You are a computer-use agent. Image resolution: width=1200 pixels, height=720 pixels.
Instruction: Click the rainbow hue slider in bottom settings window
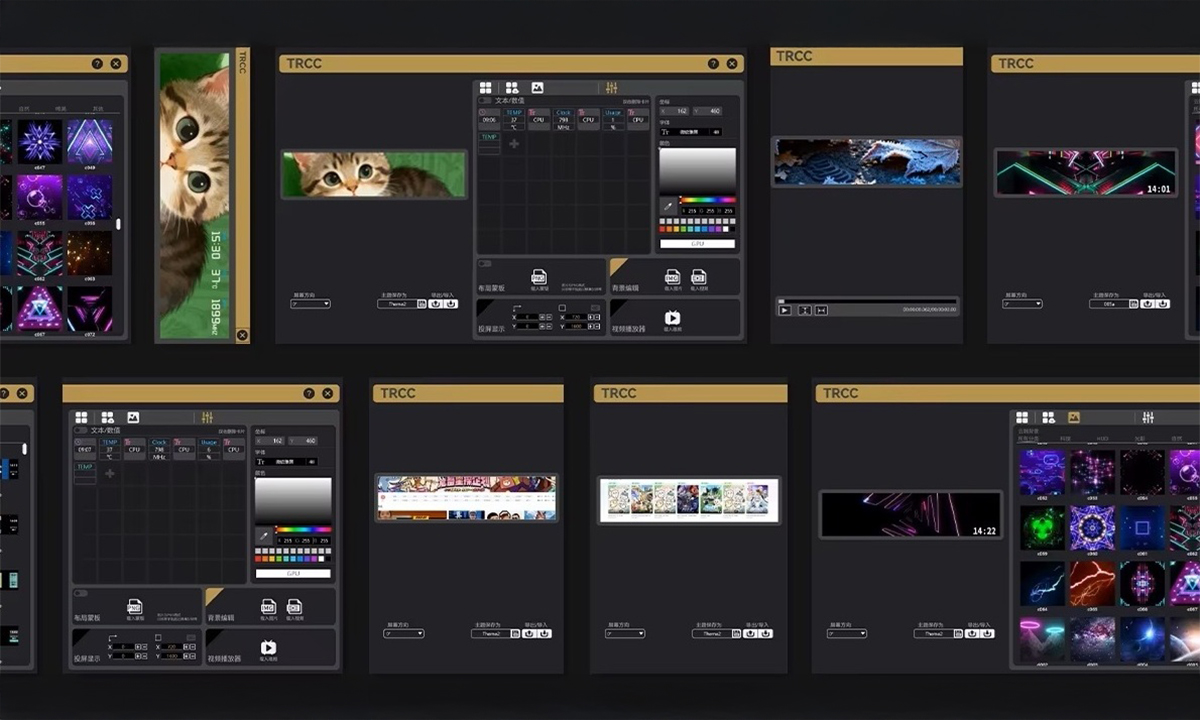(303, 529)
